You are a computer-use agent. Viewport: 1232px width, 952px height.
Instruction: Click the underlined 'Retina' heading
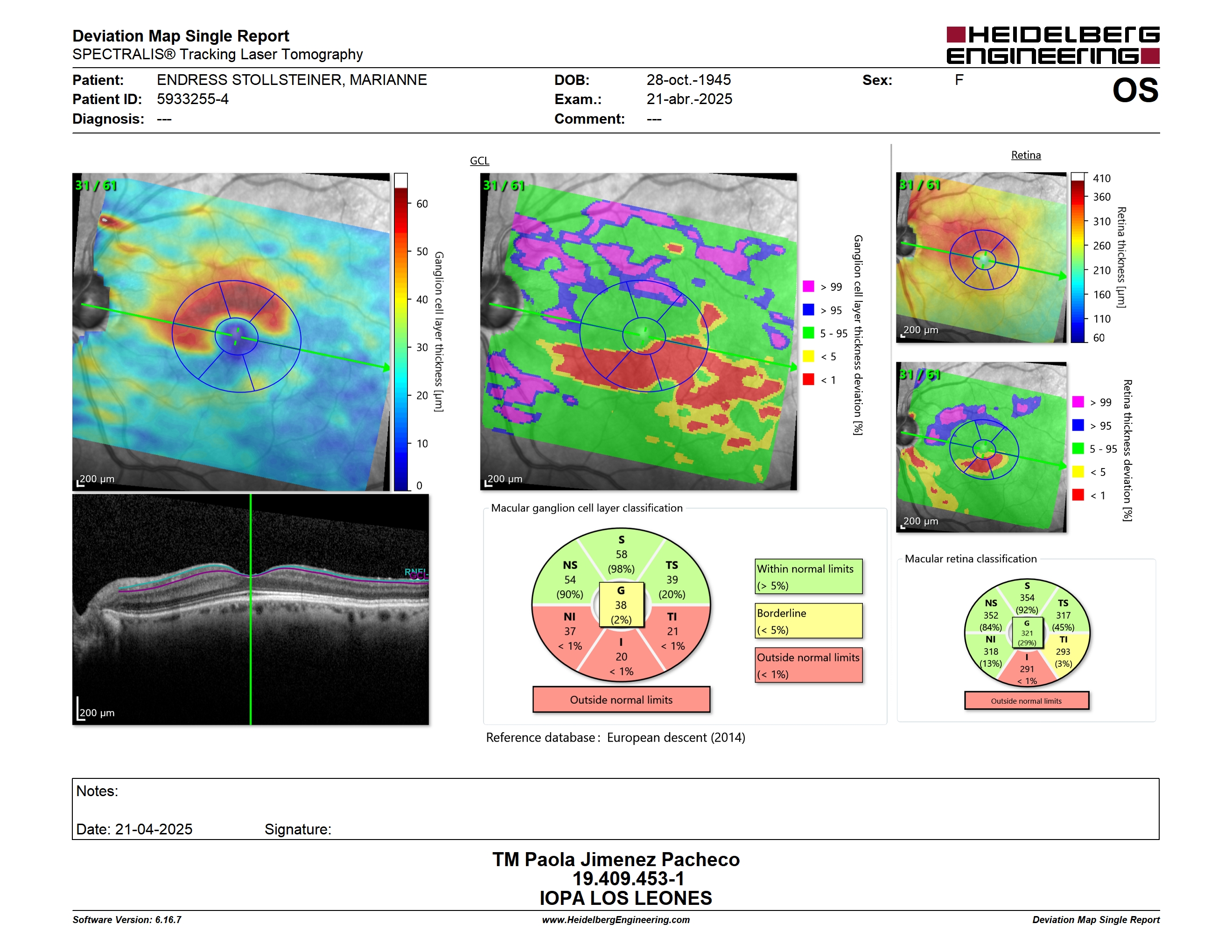tap(1026, 155)
